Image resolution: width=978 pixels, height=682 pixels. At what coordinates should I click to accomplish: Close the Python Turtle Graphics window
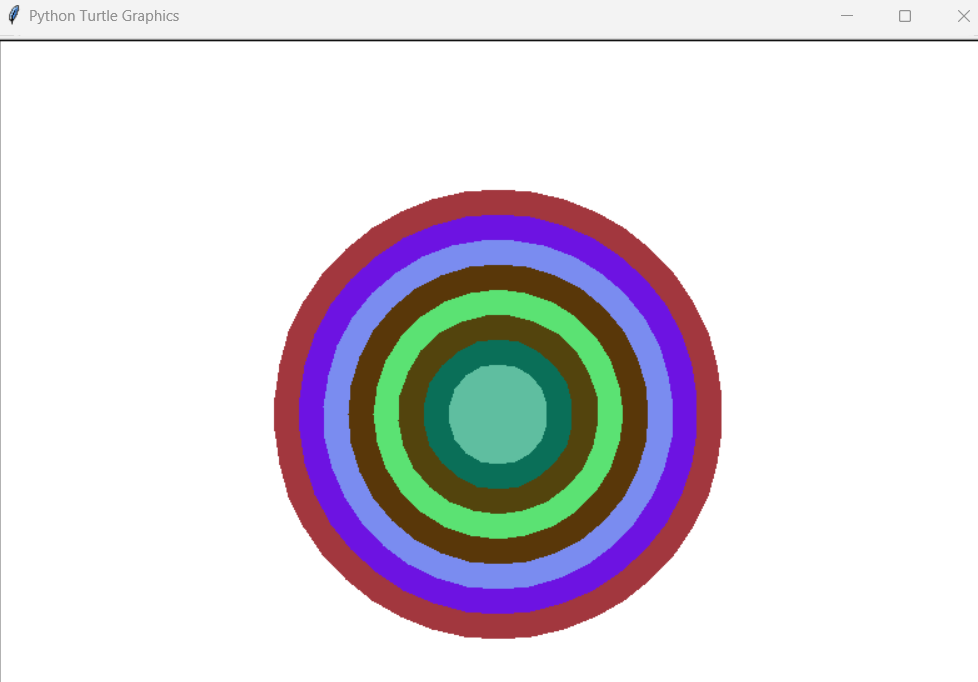tap(963, 16)
